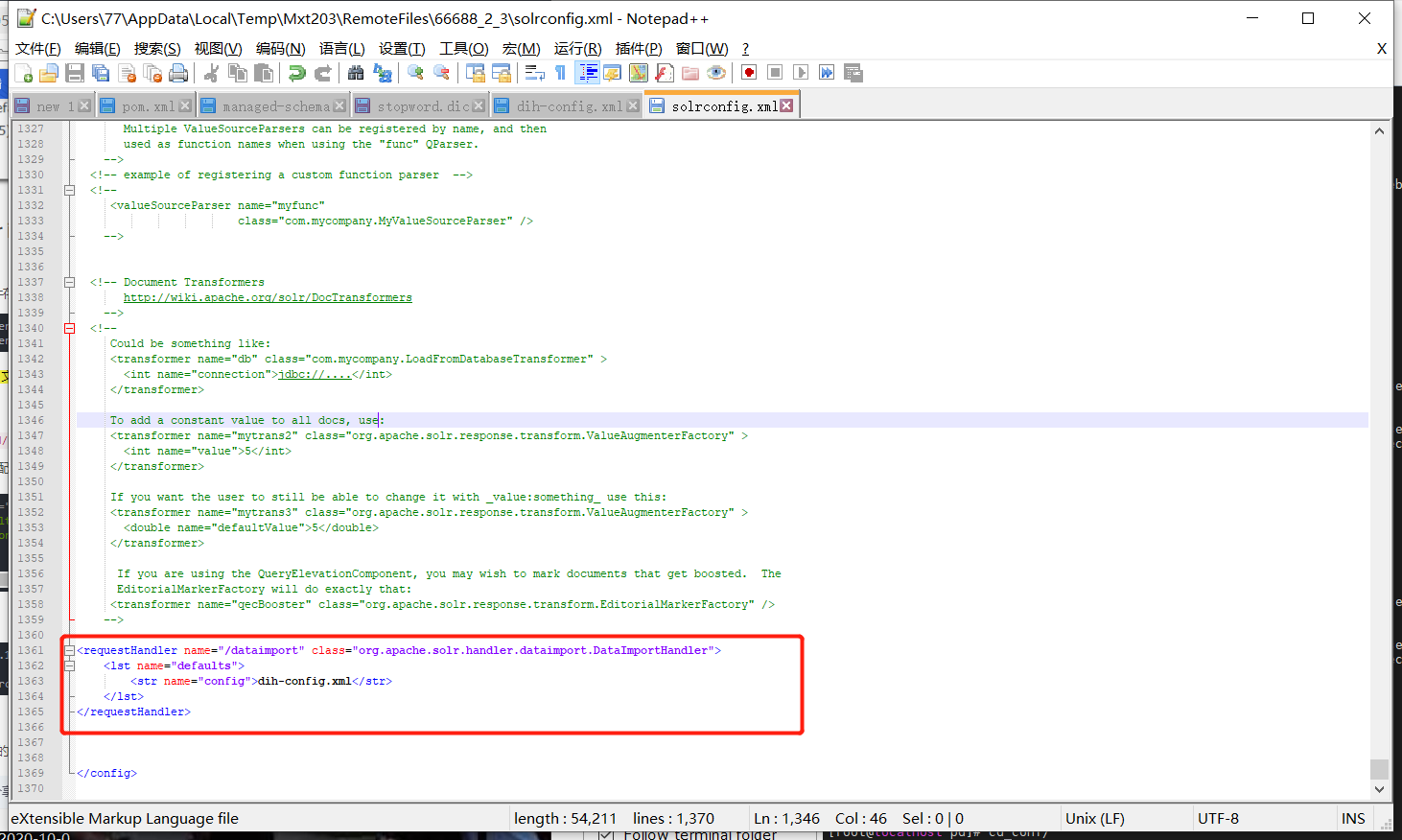The width and height of the screenshot is (1402, 840).
Task: Collapse the comment fold at line 1331
Action: click(69, 190)
